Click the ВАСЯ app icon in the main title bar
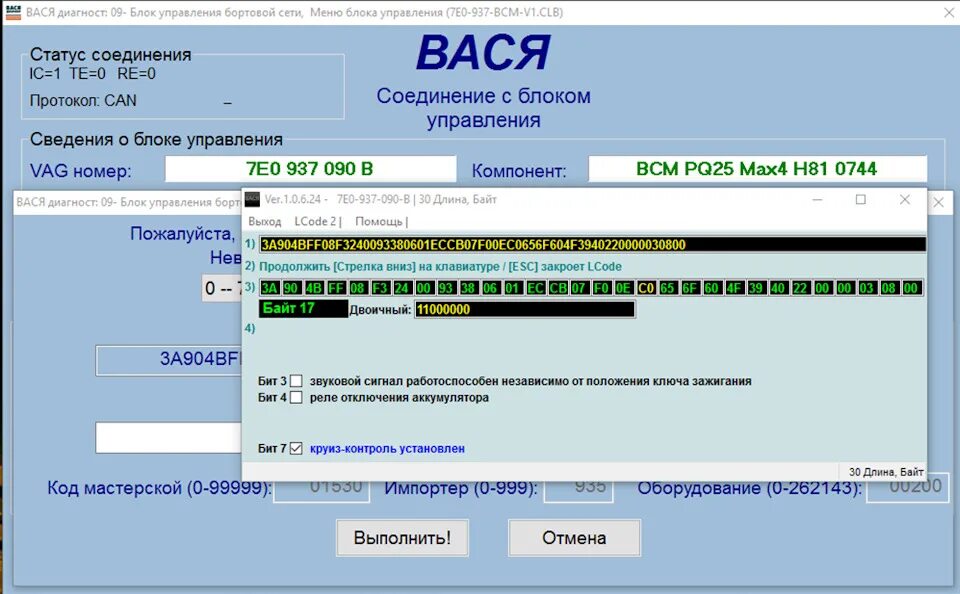This screenshot has height=594, width=960. pyautogui.click(x=13, y=12)
